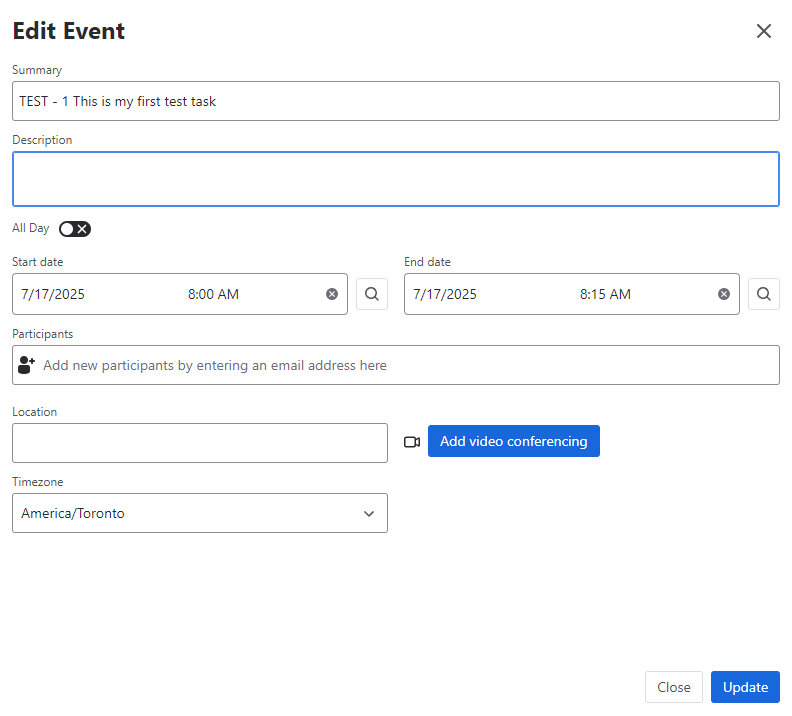
Task: Select the end date value 7/17/2025
Action: pos(445,294)
